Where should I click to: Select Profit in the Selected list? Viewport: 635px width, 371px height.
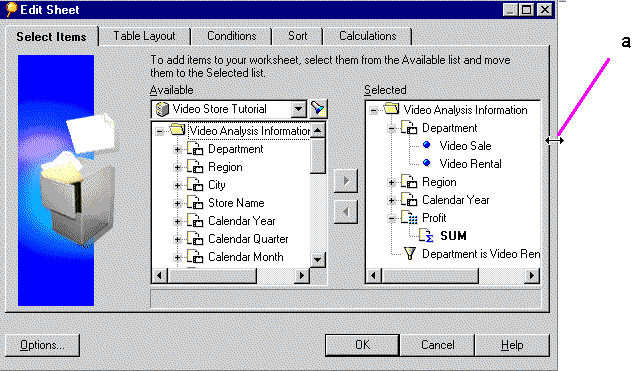[x=434, y=218]
